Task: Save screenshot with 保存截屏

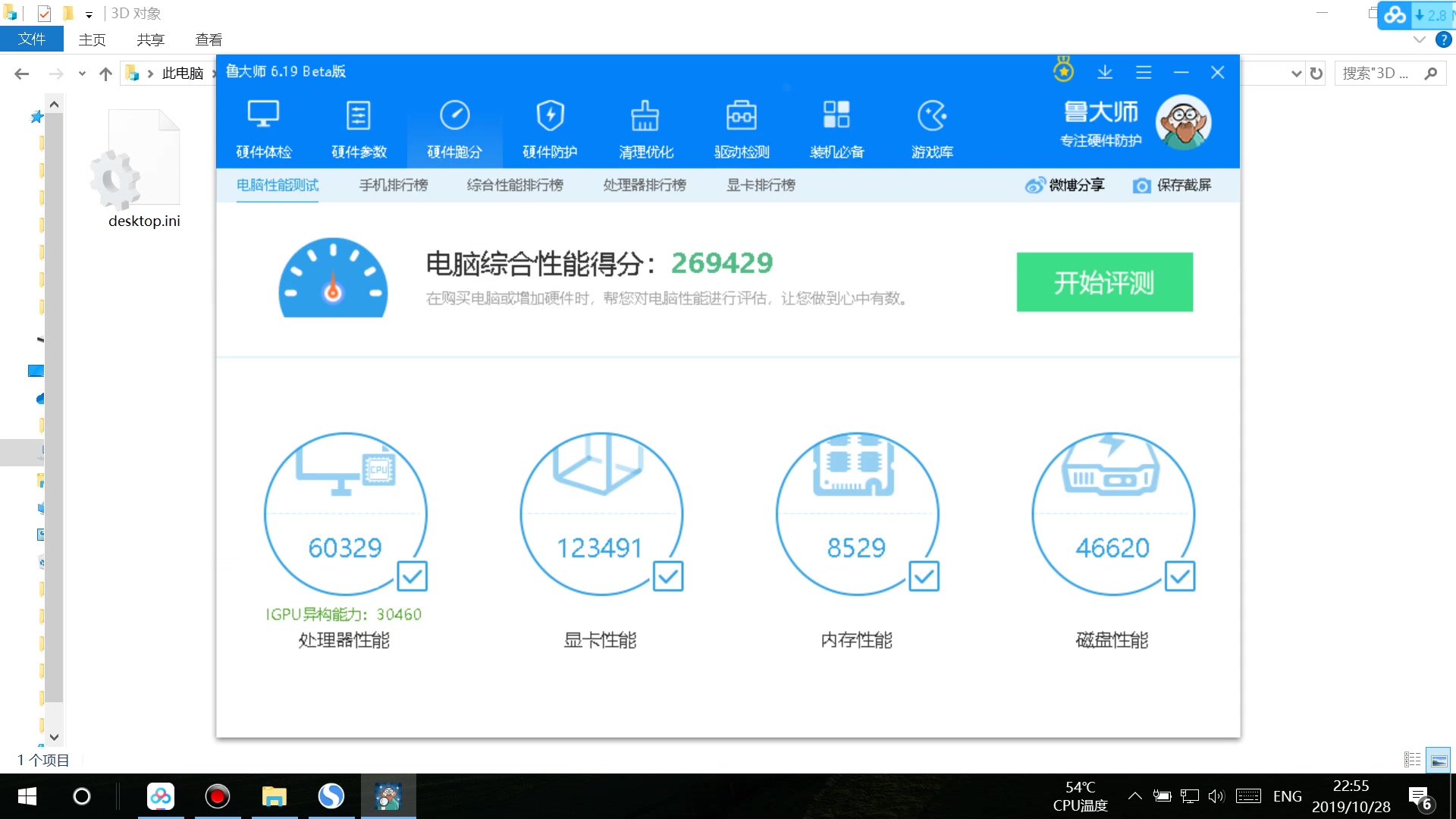Action: tap(1172, 185)
